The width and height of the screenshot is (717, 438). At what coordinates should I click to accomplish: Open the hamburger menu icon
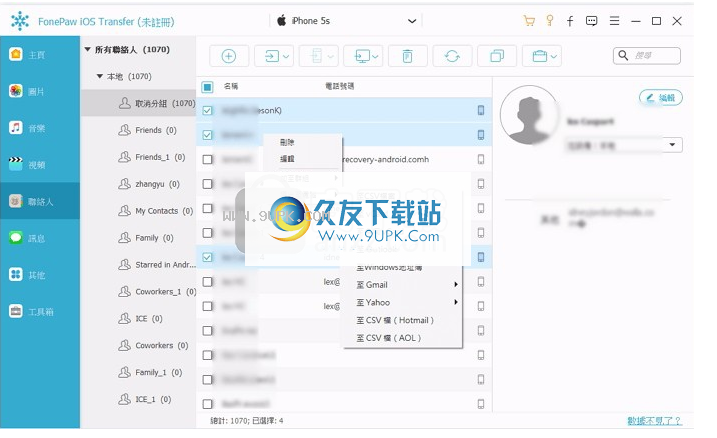pos(614,21)
